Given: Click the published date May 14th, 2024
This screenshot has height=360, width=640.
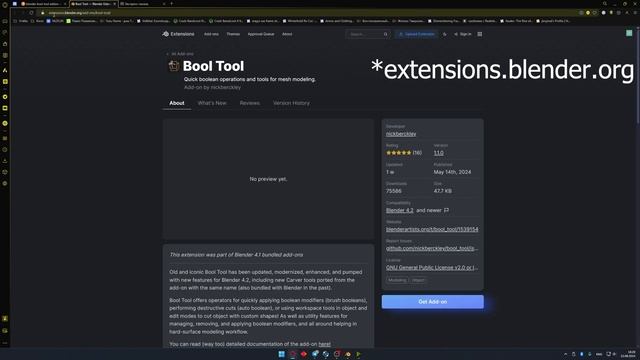Looking at the screenshot, I should click(452, 172).
